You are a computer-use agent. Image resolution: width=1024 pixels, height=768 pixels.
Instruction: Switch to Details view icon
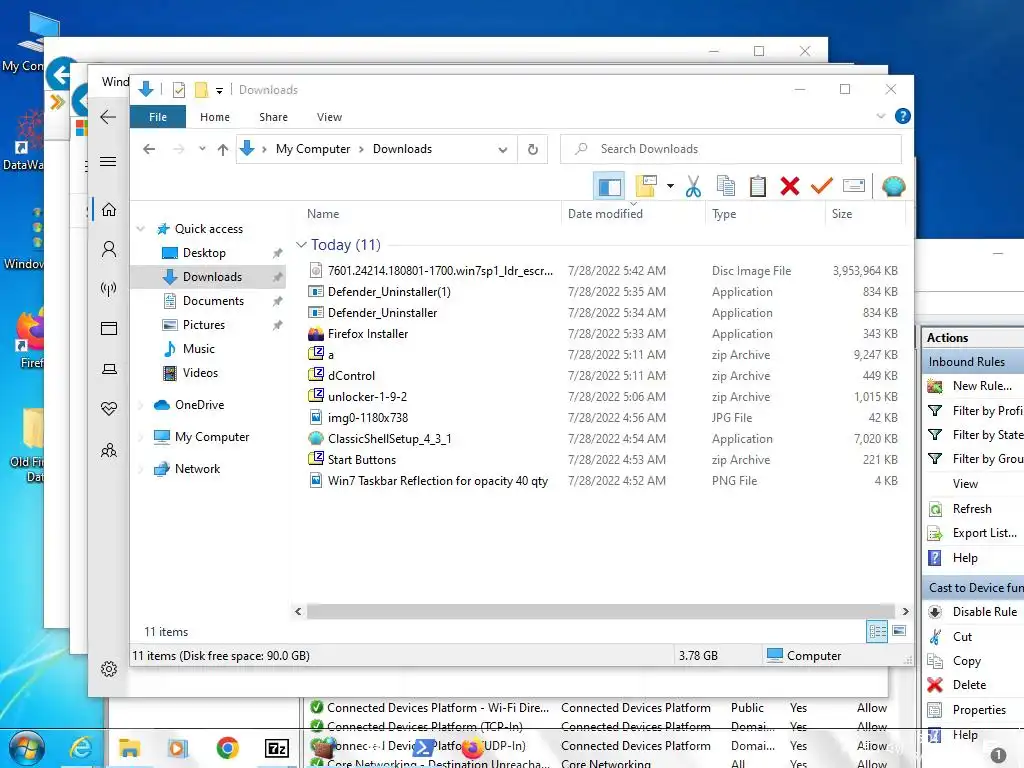click(x=877, y=631)
